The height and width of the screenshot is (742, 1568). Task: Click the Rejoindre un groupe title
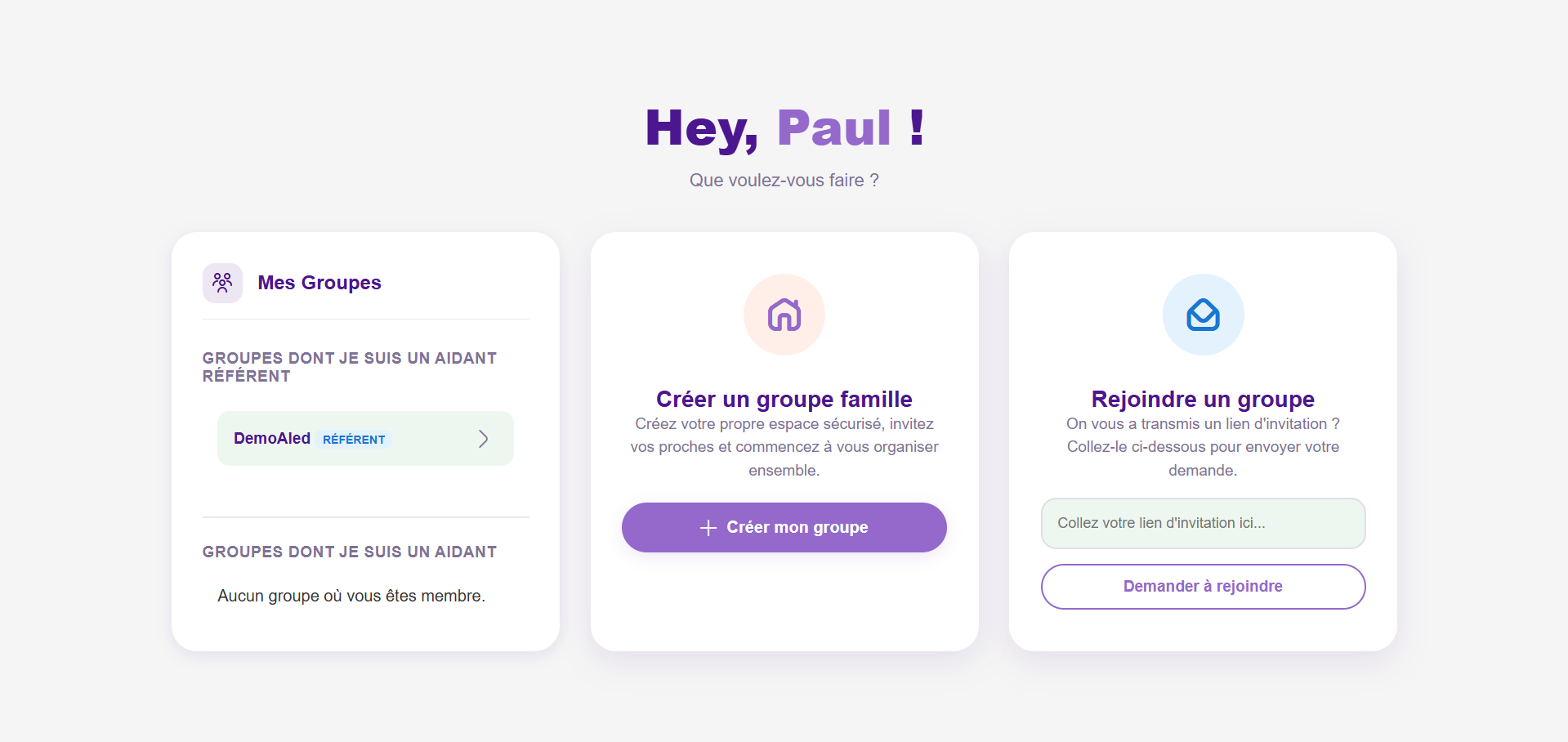click(x=1203, y=399)
